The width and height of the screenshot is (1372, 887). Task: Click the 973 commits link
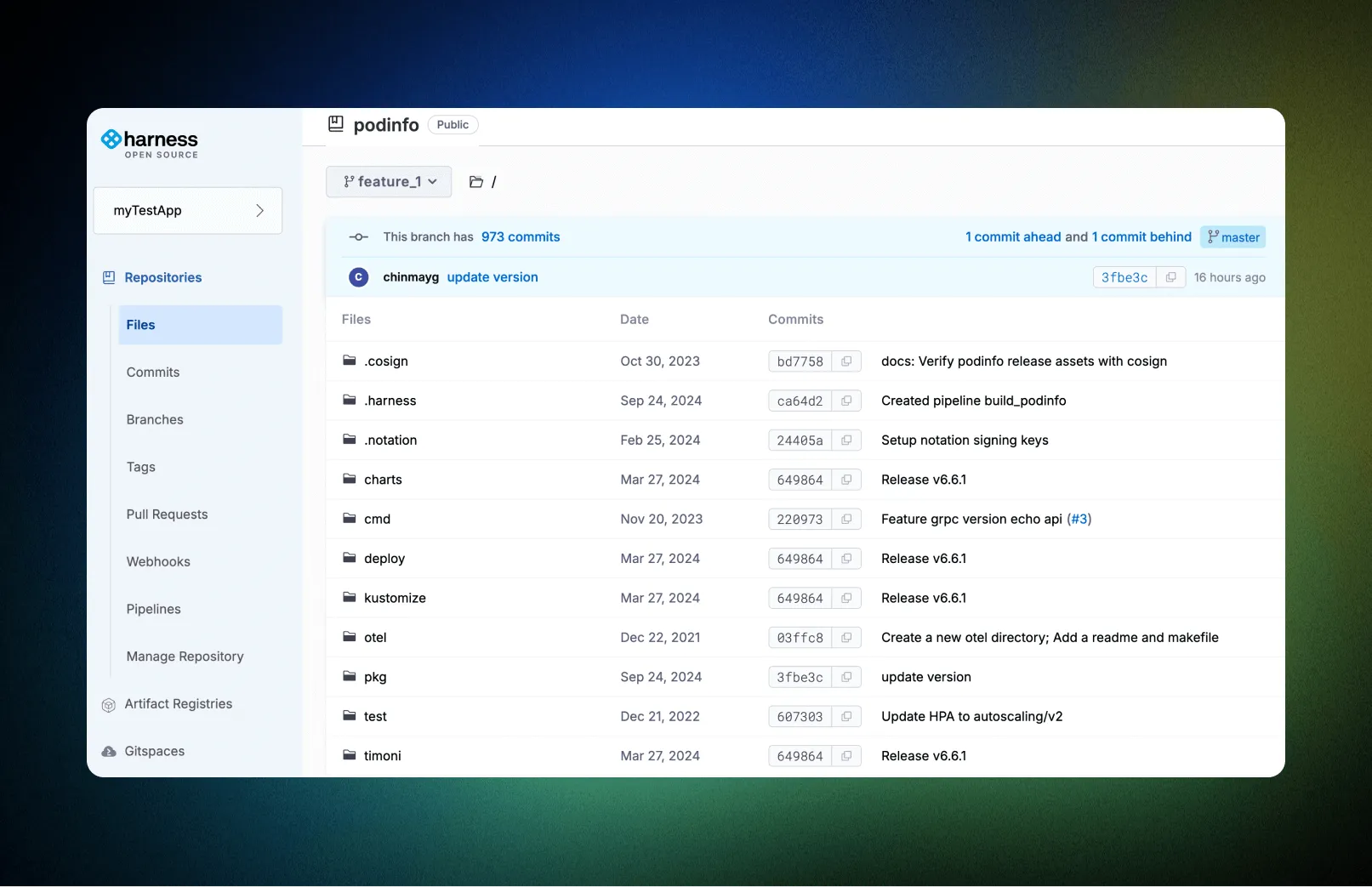click(521, 237)
